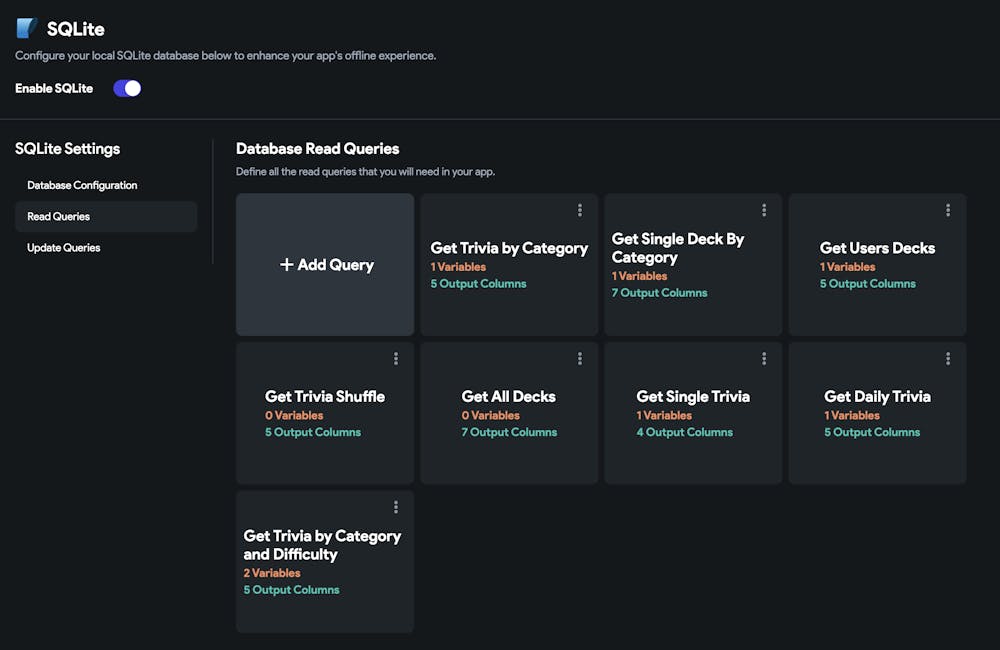Screen dimensions: 1000x650
Task: Switch to Update Queries section
Action: pos(63,247)
